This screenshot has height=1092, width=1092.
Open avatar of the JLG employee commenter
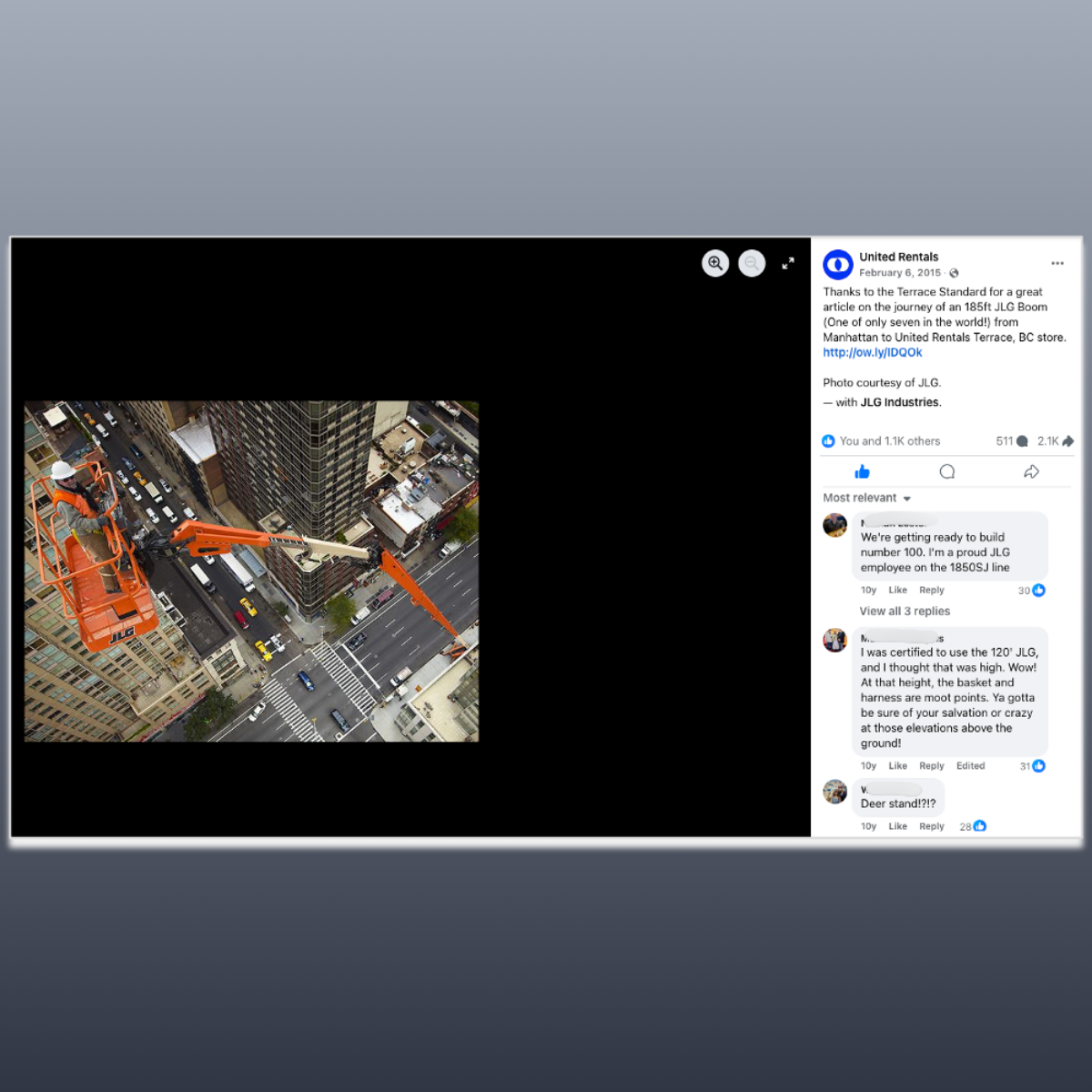[835, 525]
